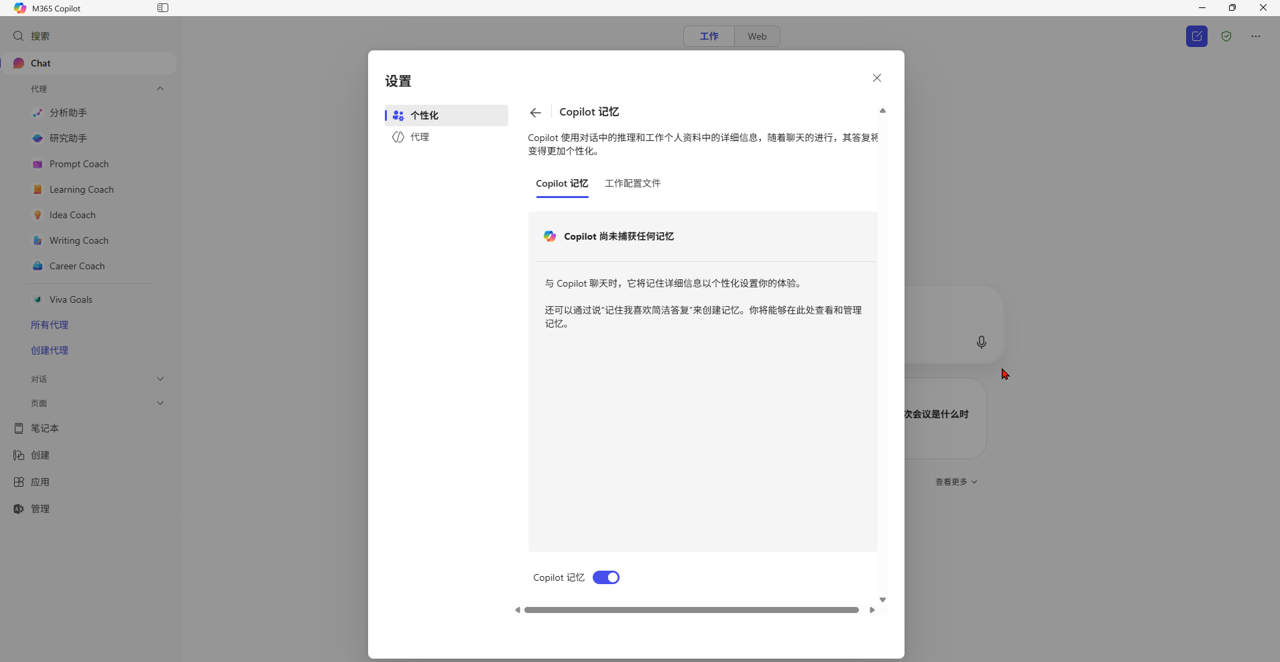Expand the 对话 section
Viewport: 1280px width, 662px height.
point(160,379)
